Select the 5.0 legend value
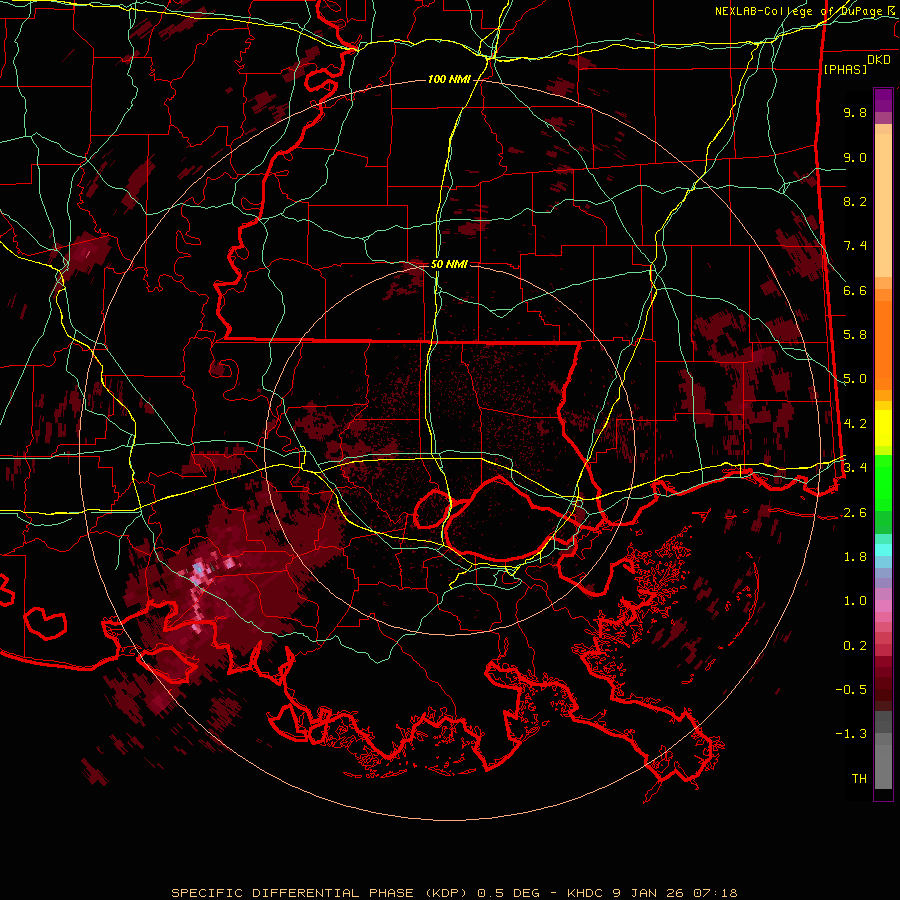Screen dimensions: 900x900 point(855,379)
